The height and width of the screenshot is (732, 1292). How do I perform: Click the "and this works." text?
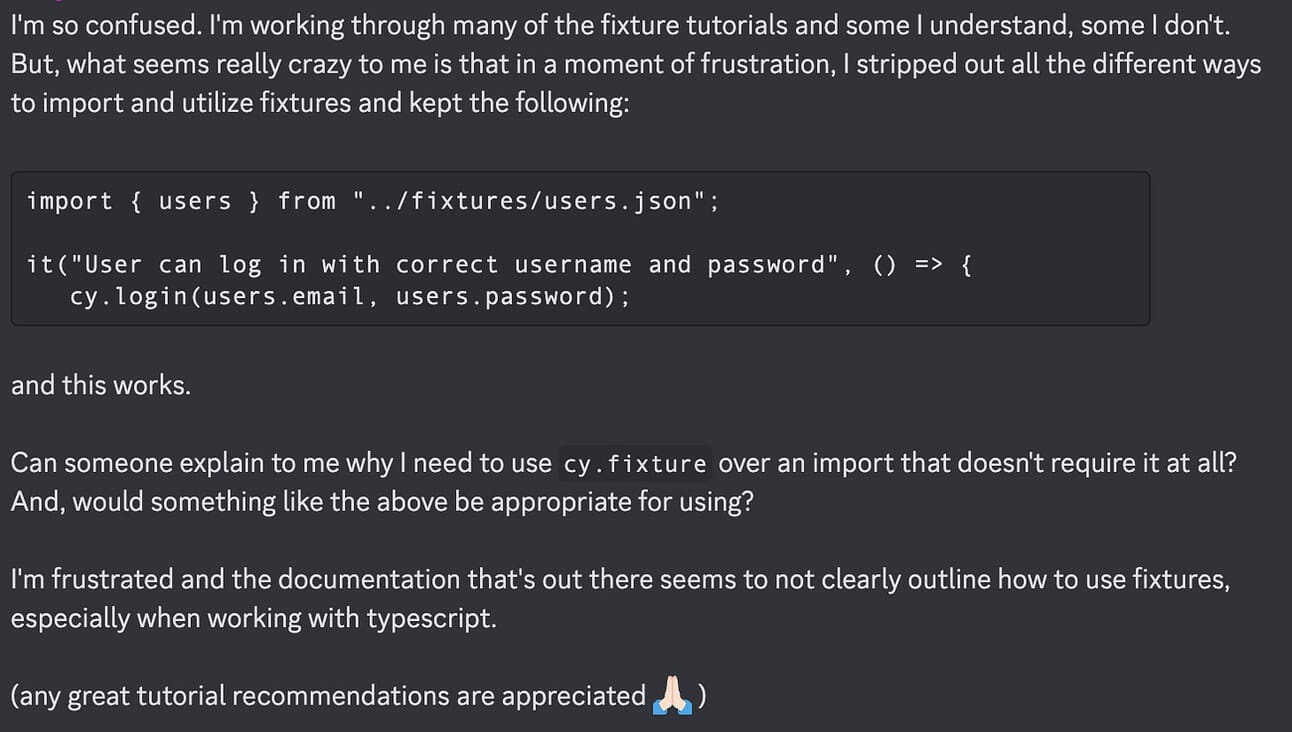point(101,385)
